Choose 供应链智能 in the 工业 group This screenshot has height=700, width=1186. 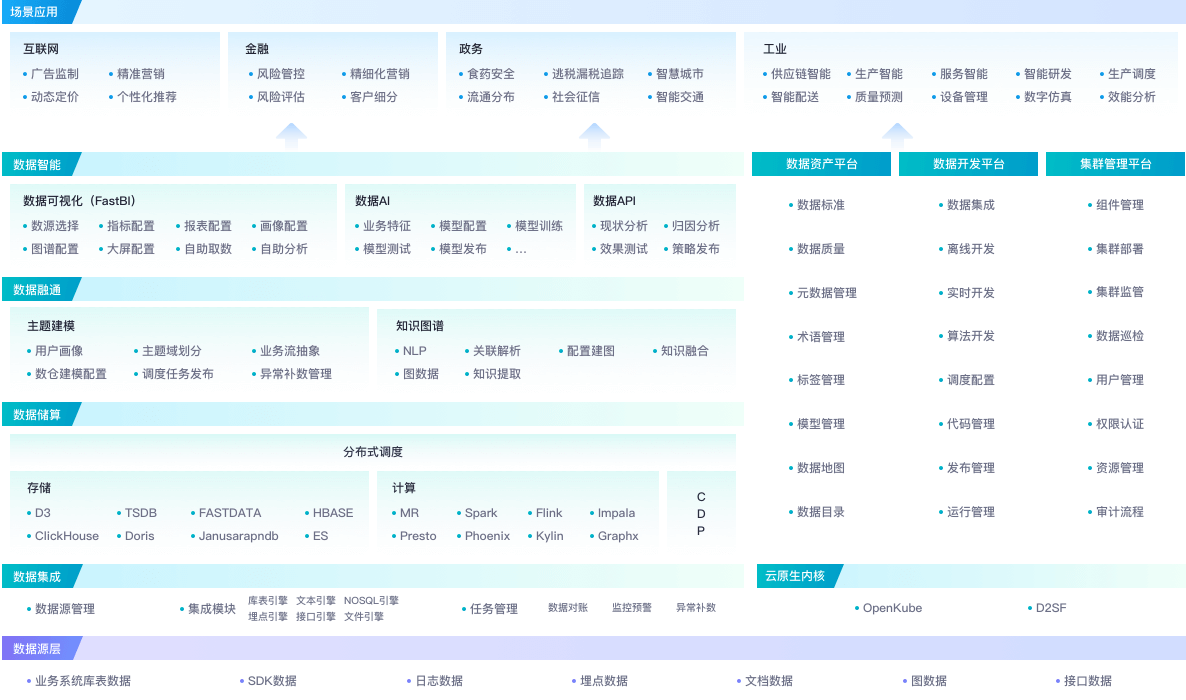point(800,74)
